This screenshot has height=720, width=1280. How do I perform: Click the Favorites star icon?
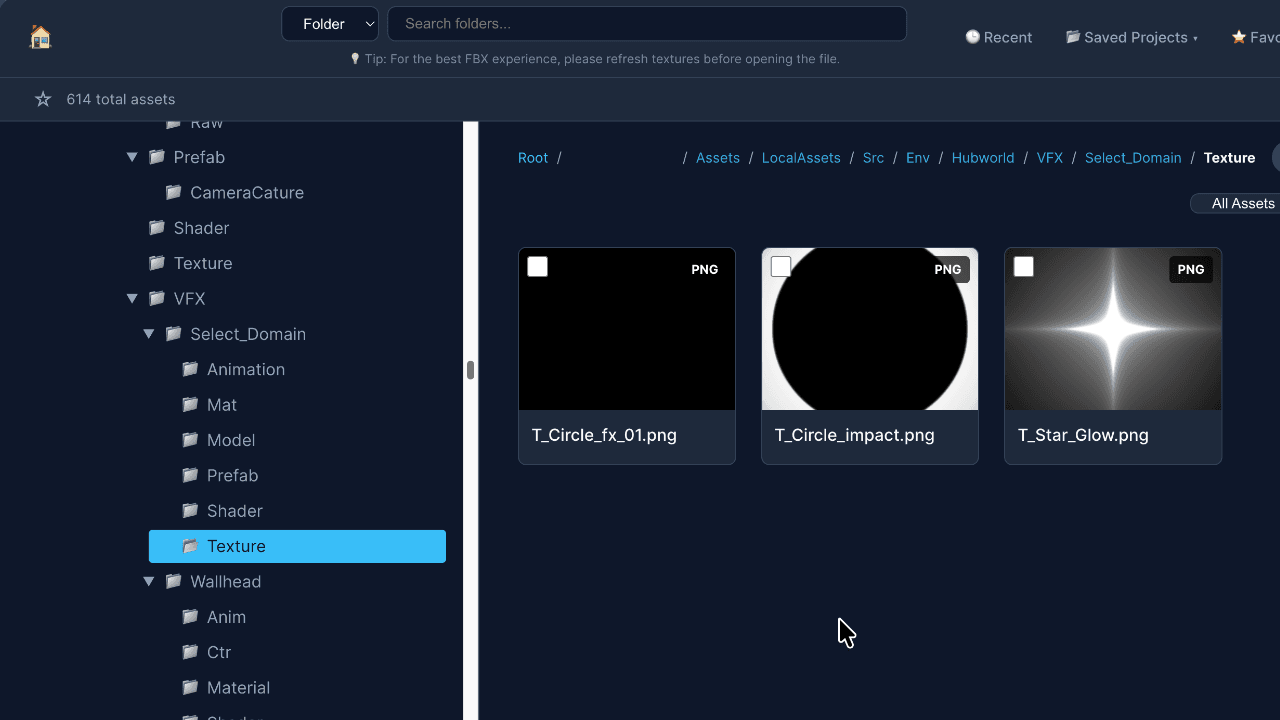[x=1237, y=37]
